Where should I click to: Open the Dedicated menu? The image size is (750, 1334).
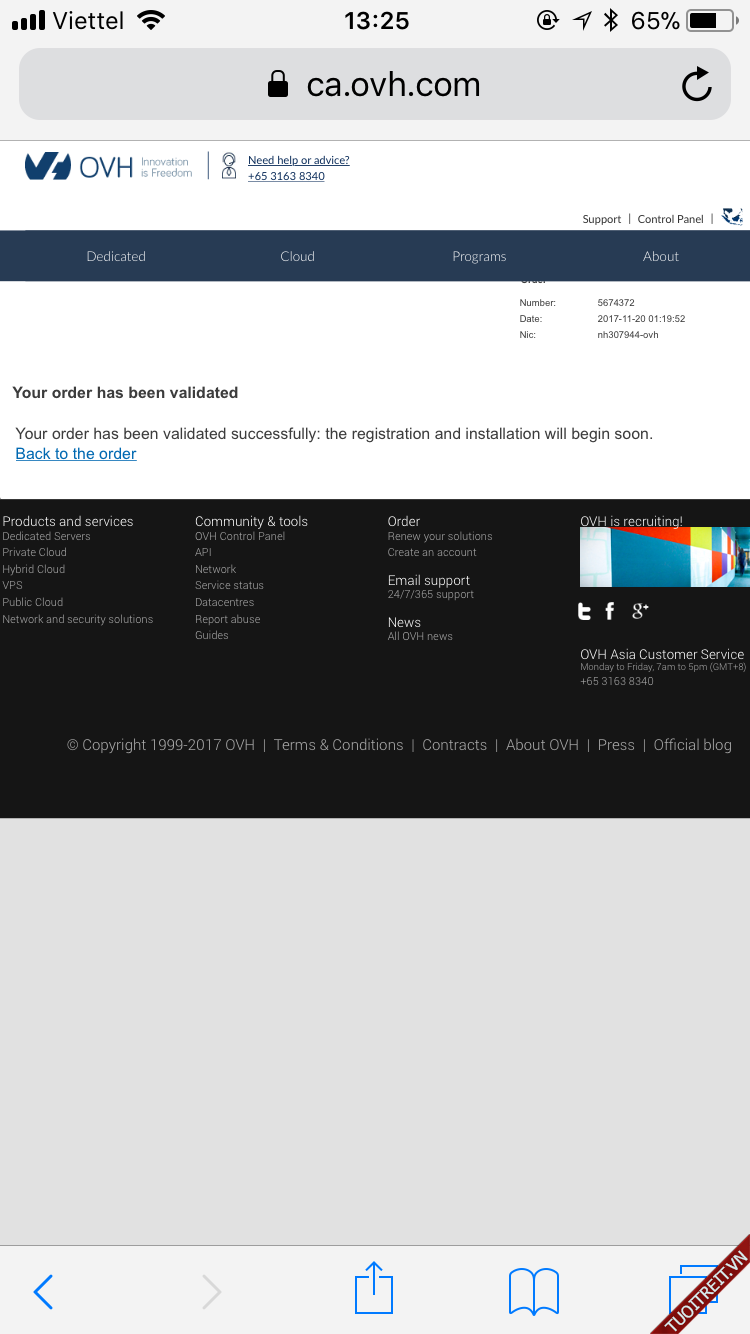[116, 256]
